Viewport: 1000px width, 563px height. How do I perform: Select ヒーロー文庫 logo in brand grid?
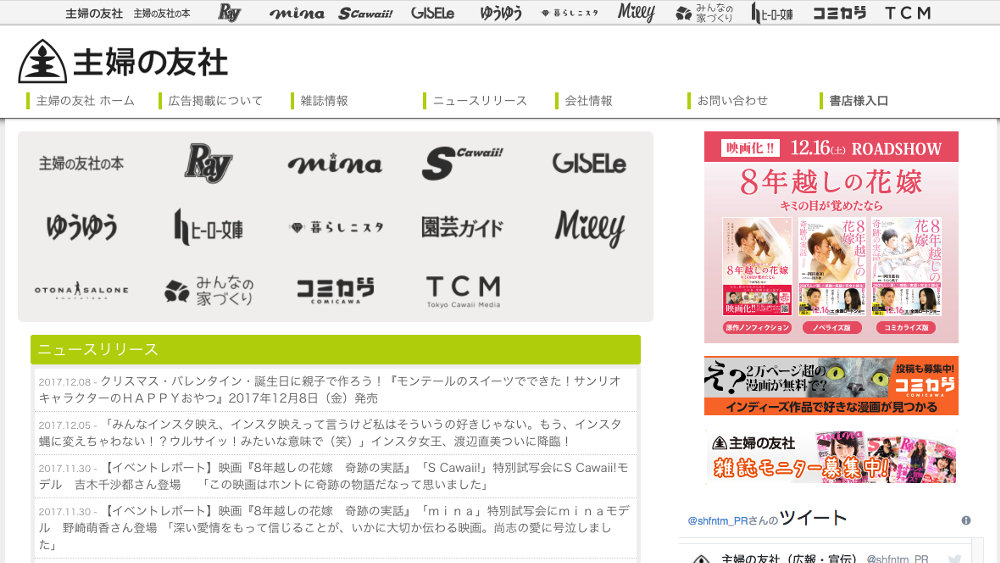(209, 227)
